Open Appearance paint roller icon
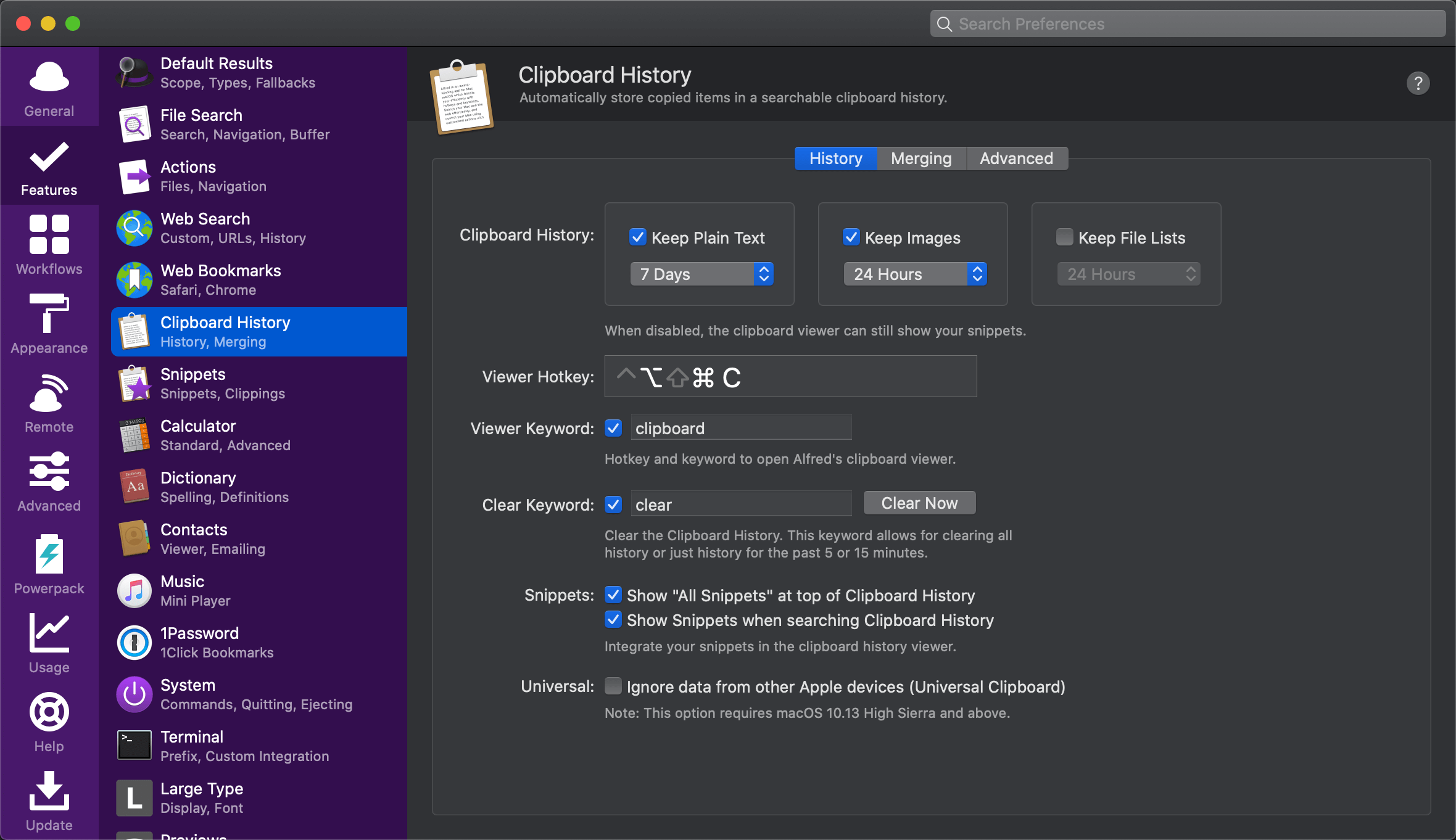 (x=49, y=313)
